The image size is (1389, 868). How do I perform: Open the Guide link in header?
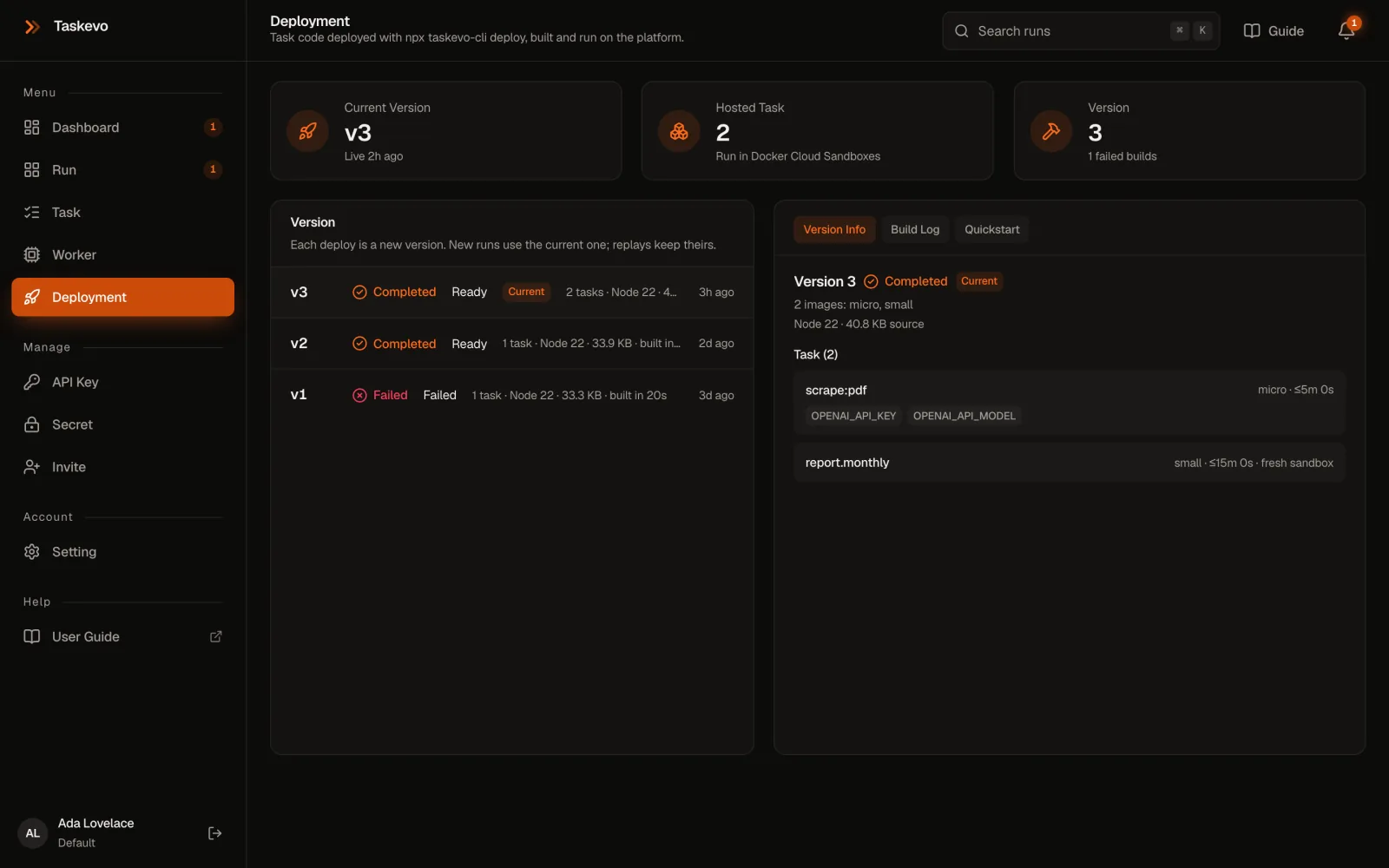point(1274,31)
